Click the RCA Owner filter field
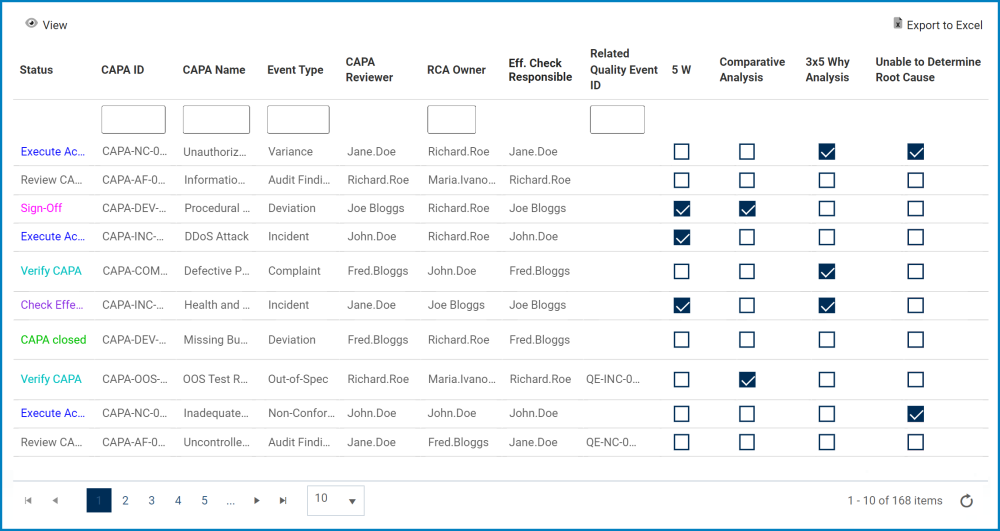This screenshot has width=1000, height=531. pos(451,120)
